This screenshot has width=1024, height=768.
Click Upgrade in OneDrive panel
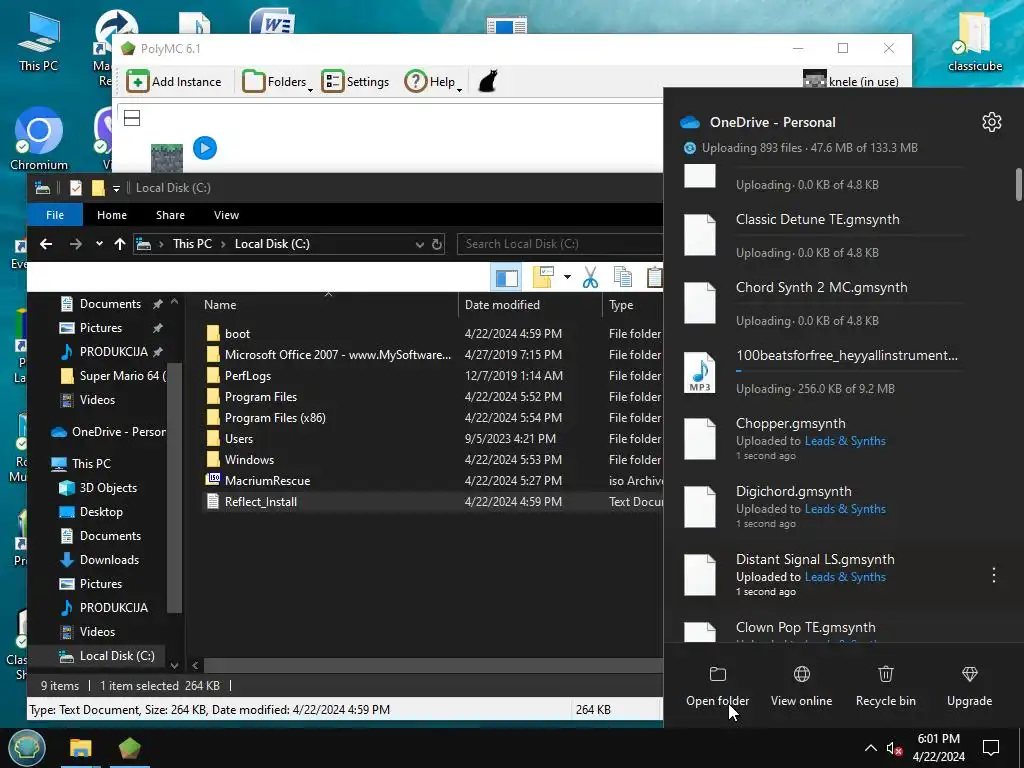coord(969,686)
